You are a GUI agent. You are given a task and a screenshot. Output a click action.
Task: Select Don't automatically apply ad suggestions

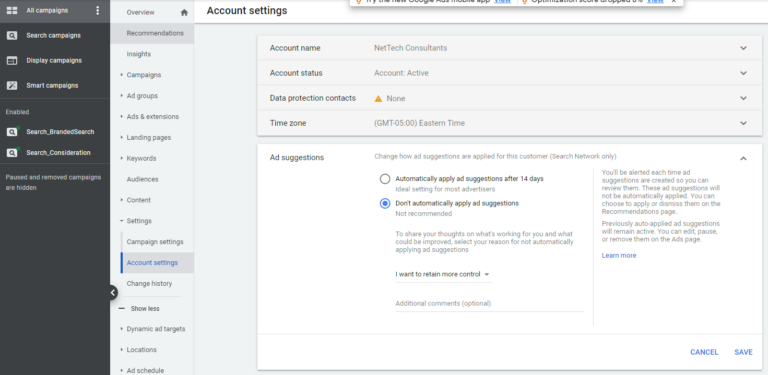[x=385, y=203]
